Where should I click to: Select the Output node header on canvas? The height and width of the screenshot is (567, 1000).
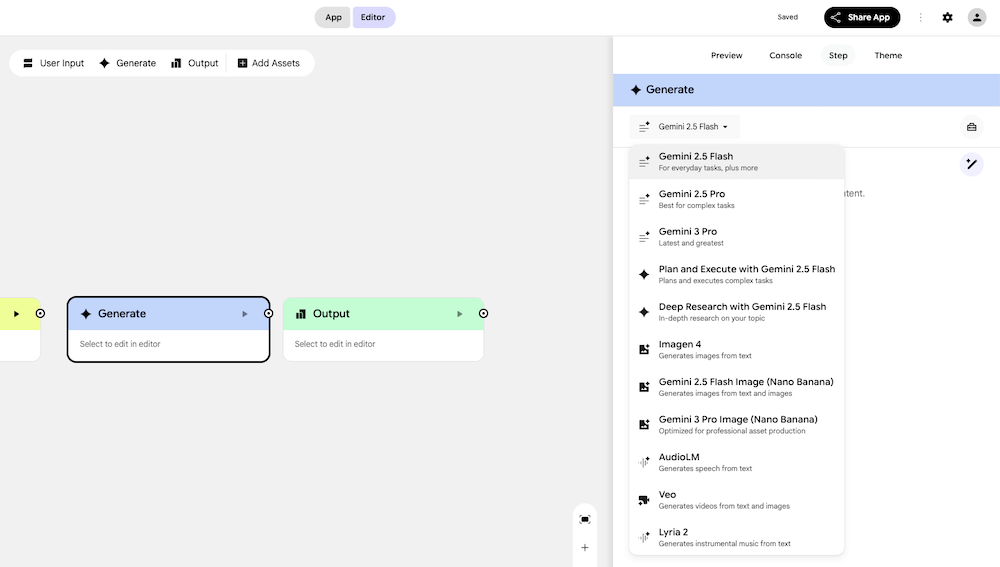coord(383,314)
